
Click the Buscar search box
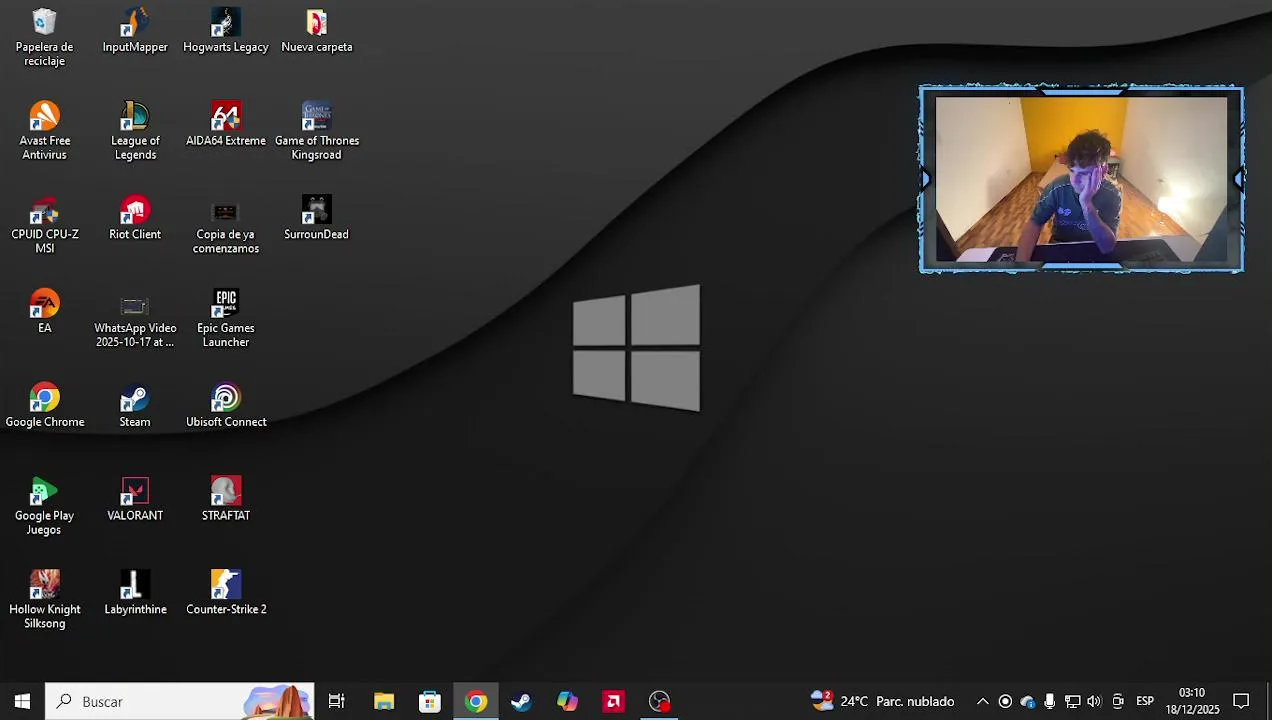click(x=180, y=701)
